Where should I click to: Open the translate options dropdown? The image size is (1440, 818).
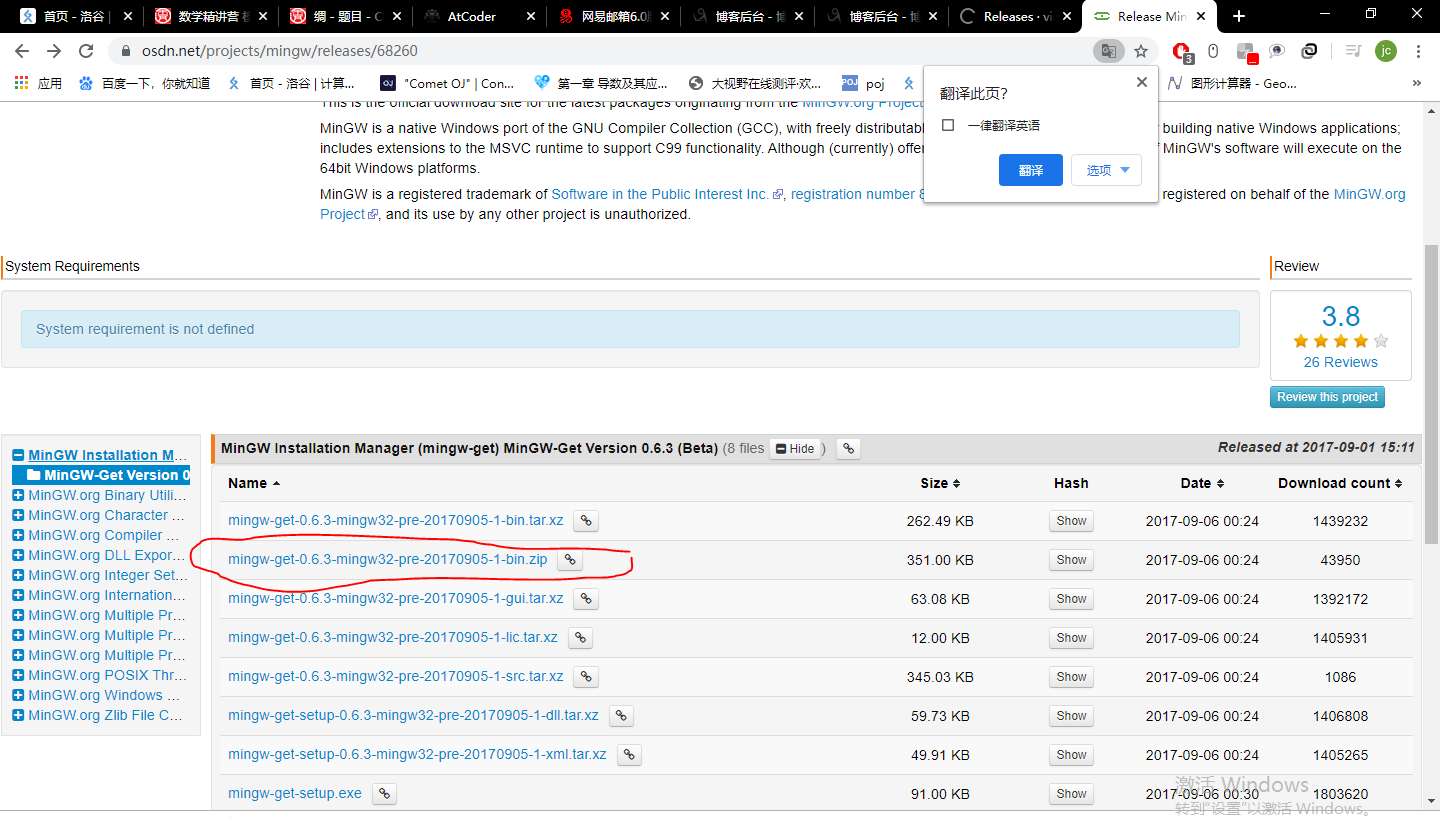(1106, 170)
